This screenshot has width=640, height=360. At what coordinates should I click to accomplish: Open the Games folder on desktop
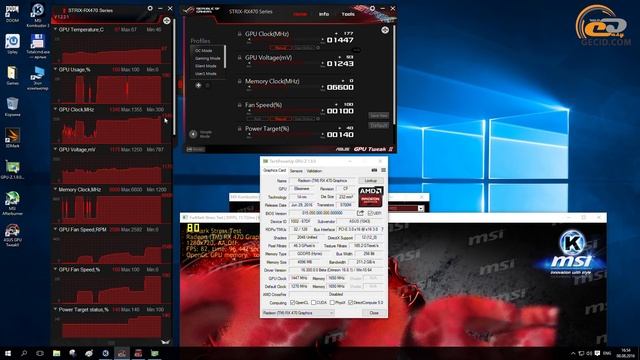click(12, 75)
